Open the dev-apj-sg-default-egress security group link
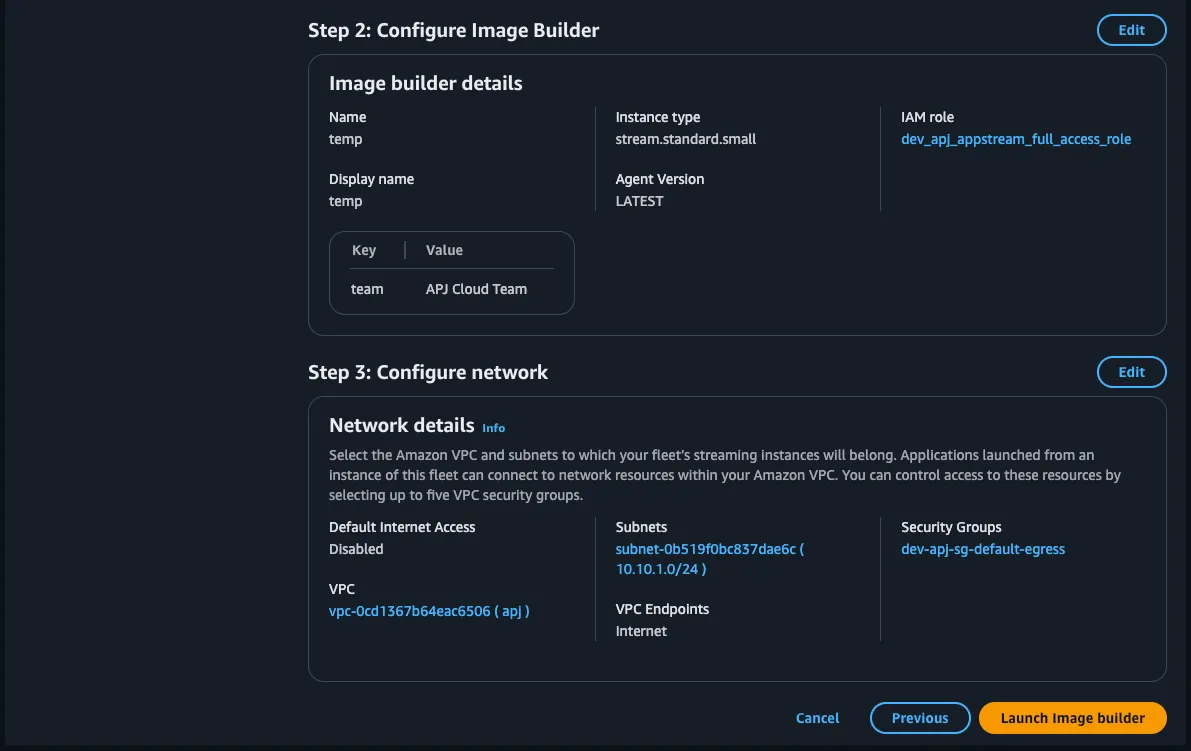 click(982, 549)
